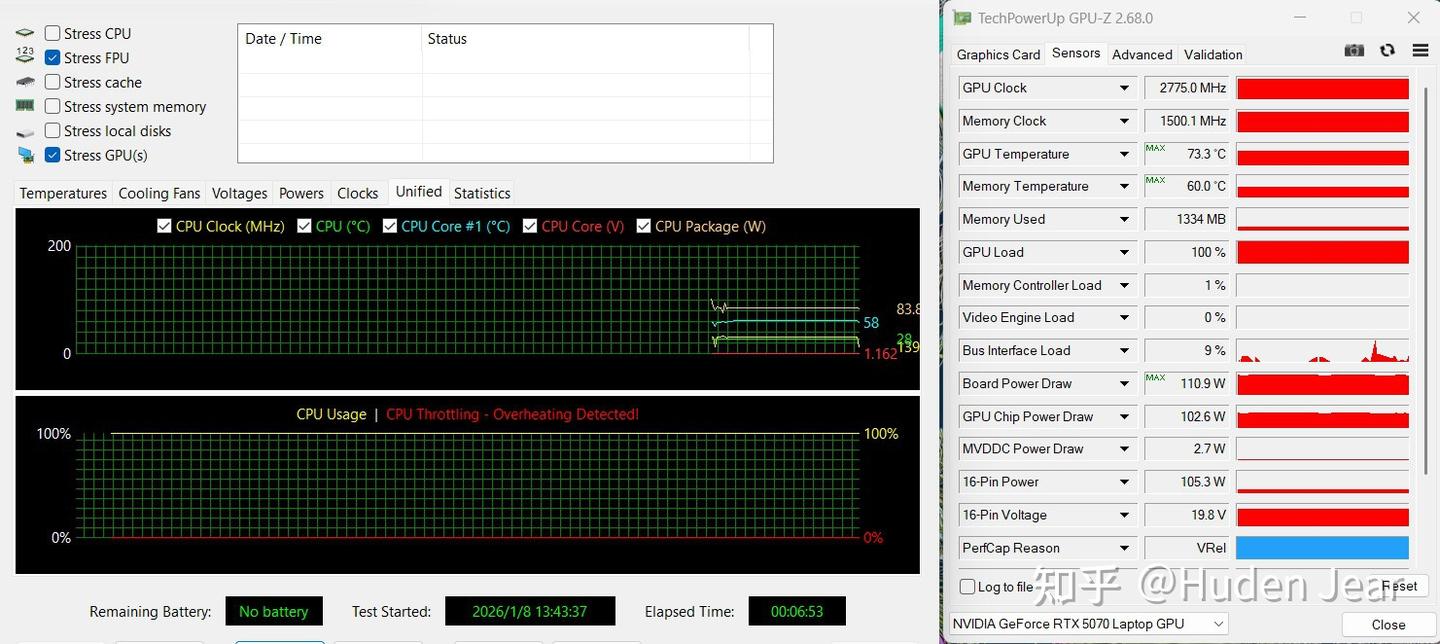Open GPU-Z Advanced tab
Viewport: 1440px width, 644px height.
[x=1142, y=55]
